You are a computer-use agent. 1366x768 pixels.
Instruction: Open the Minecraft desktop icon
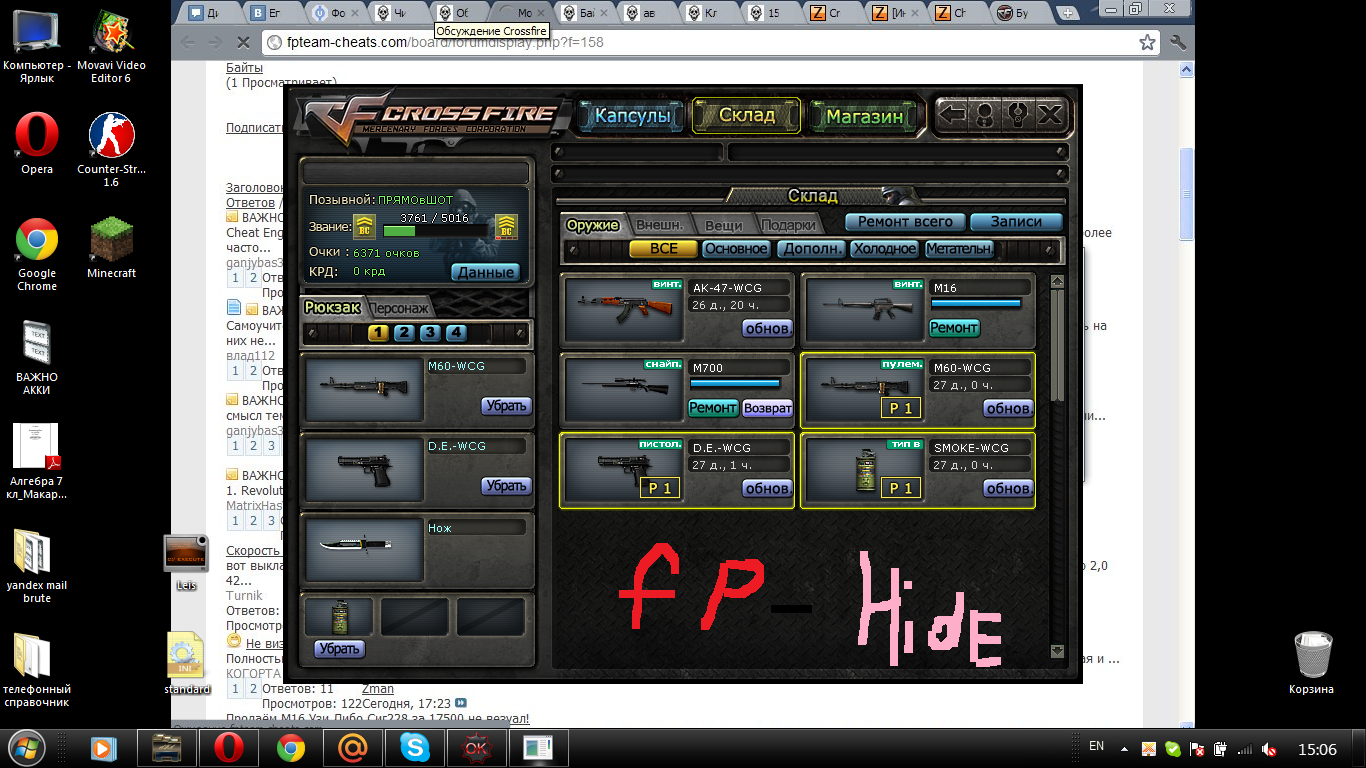tap(112, 249)
